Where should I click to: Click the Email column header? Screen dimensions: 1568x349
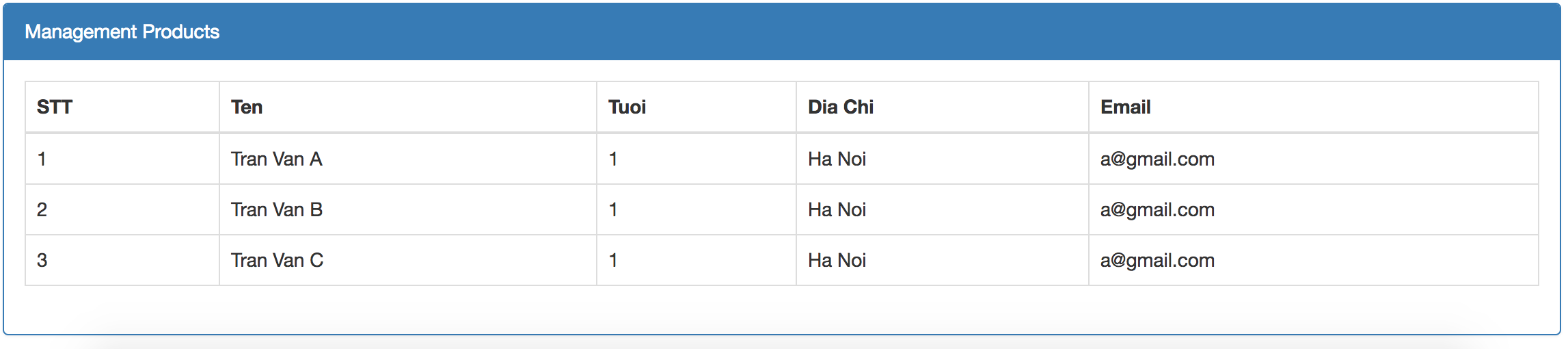(x=1125, y=107)
